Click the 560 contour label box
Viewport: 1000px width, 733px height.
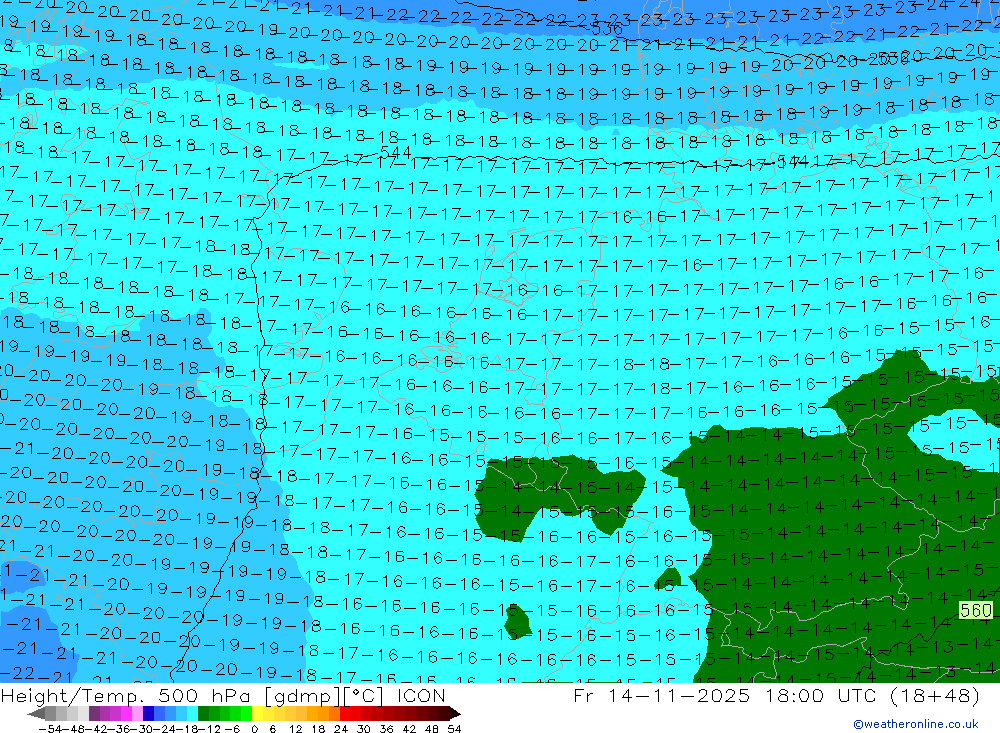point(976,611)
